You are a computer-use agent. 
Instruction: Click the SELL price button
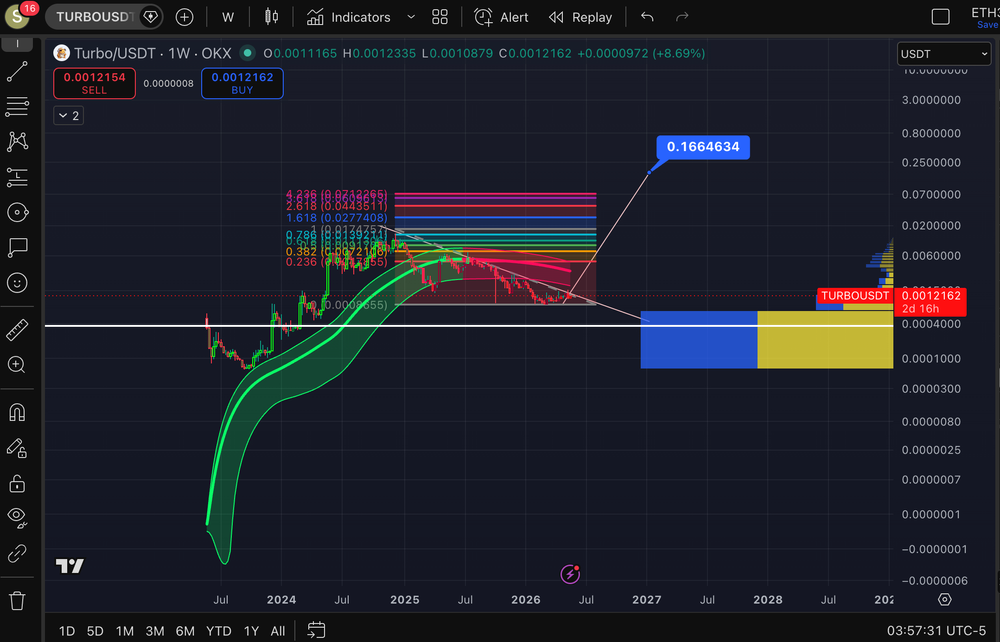tap(94, 84)
